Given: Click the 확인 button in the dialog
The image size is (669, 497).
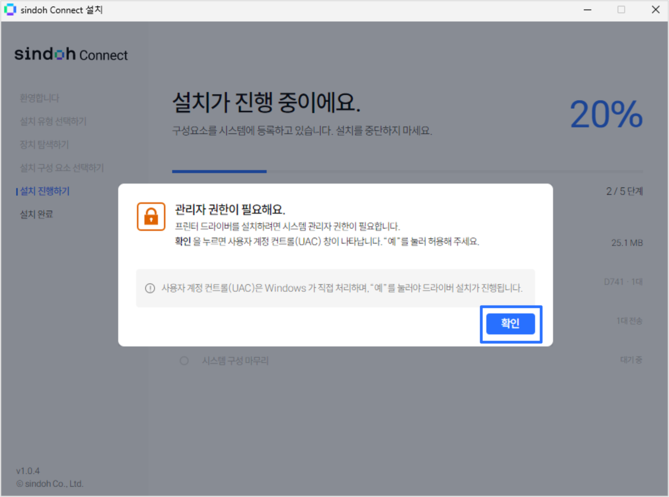Looking at the screenshot, I should click(510, 324).
